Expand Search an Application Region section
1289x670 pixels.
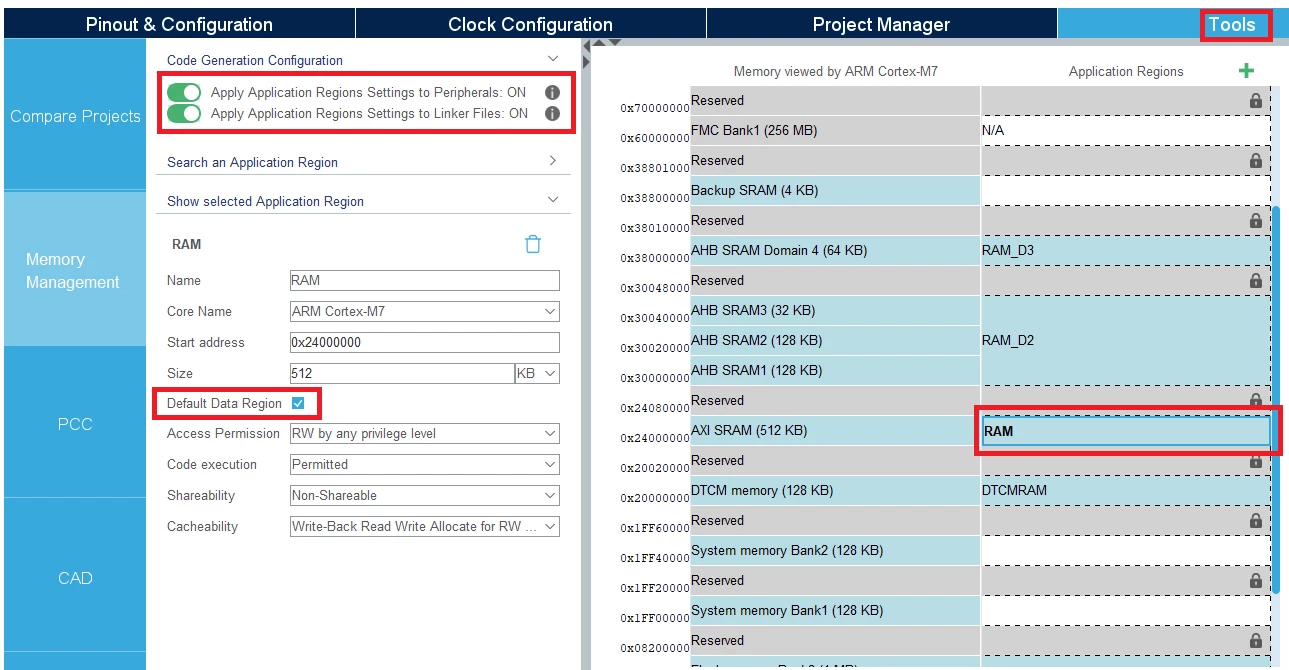click(553, 161)
